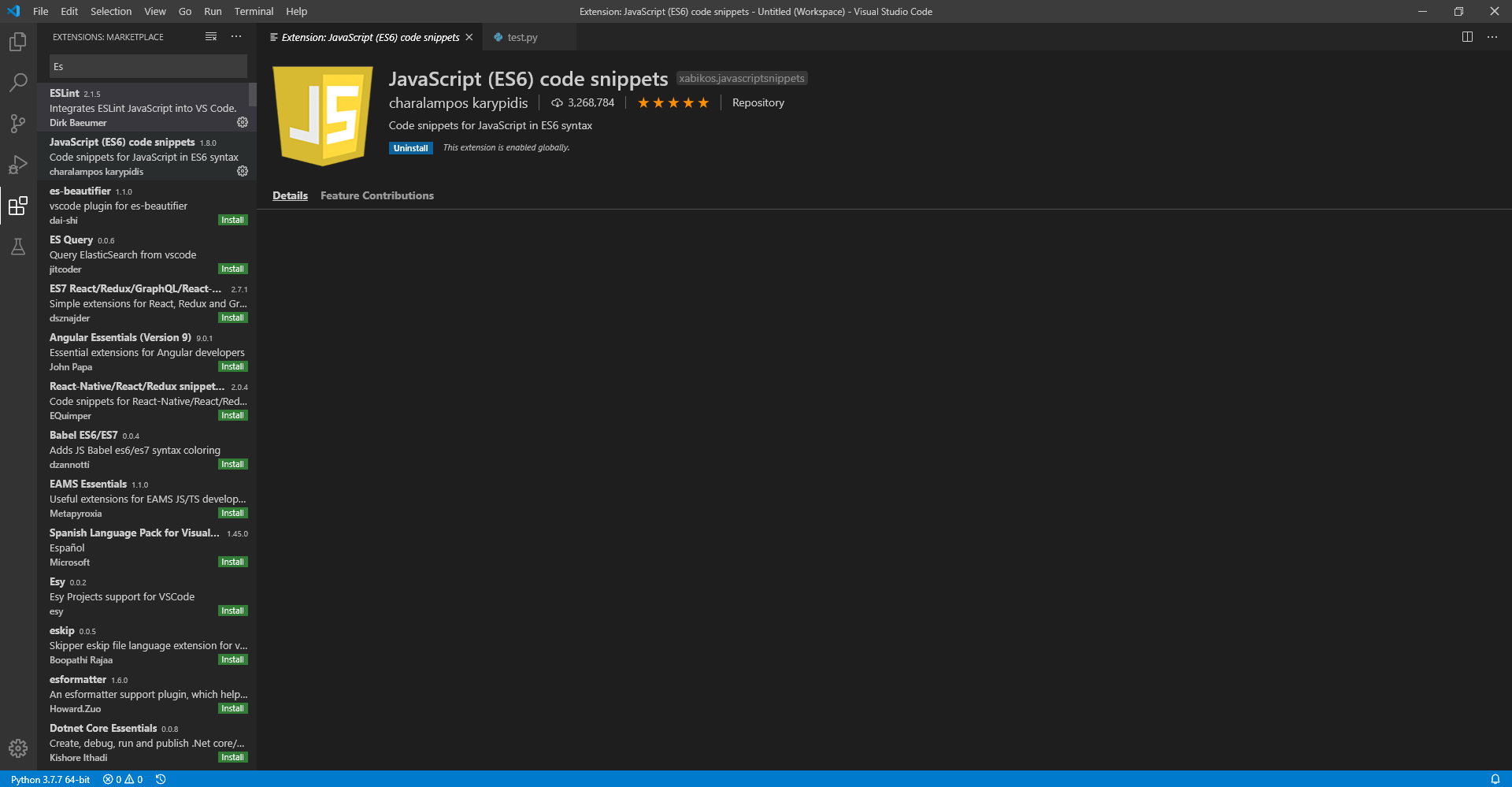This screenshot has width=1512, height=787.
Task: Install React-Native/React/Redux snippets extension
Action: pyautogui.click(x=232, y=416)
